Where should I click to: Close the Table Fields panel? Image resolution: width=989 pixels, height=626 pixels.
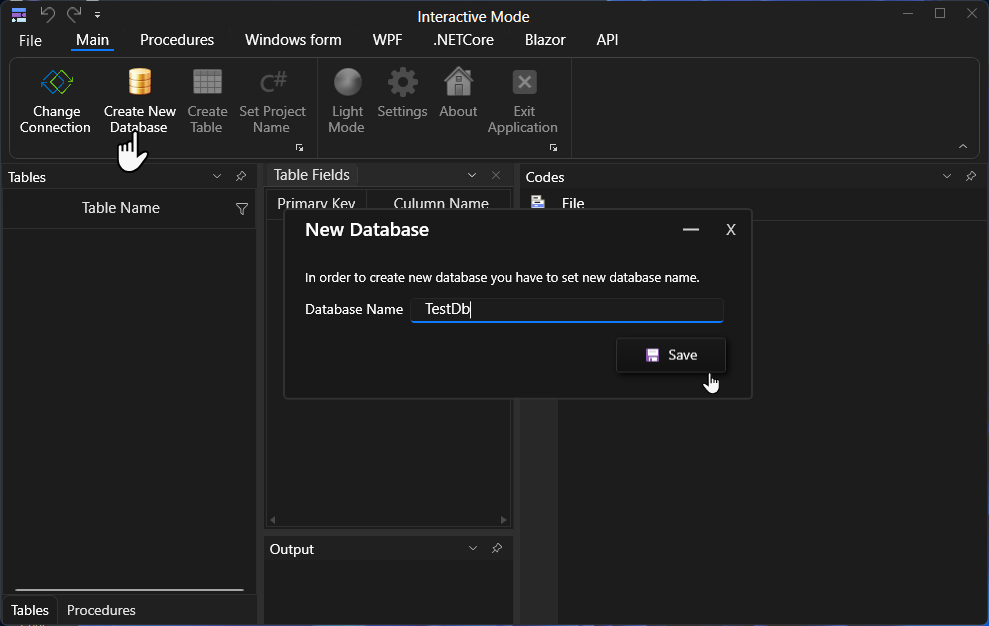point(496,175)
